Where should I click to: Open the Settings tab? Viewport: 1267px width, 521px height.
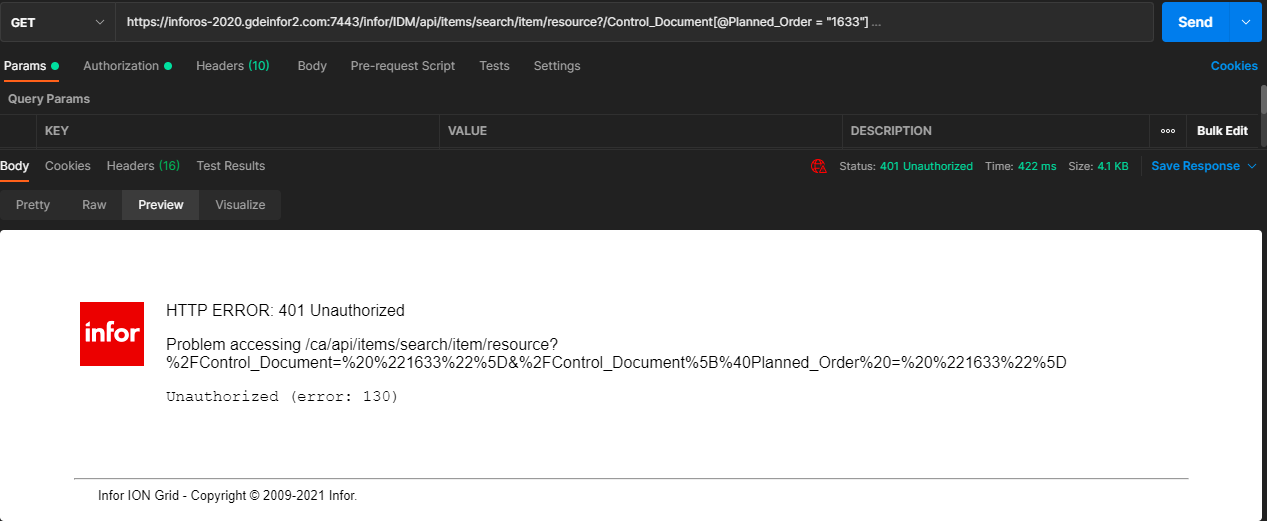[557, 66]
